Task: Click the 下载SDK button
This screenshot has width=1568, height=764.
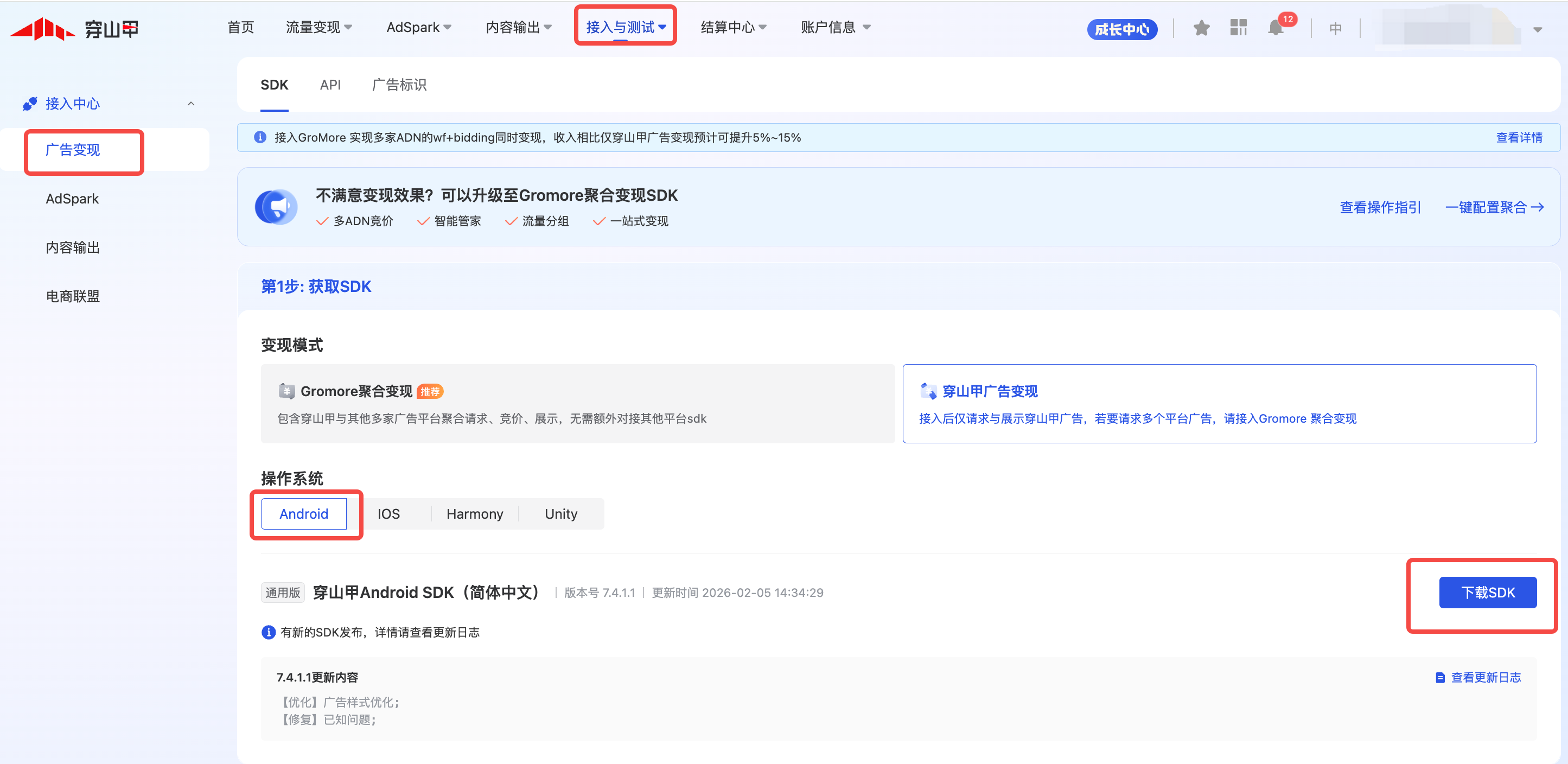Action: click(x=1487, y=593)
